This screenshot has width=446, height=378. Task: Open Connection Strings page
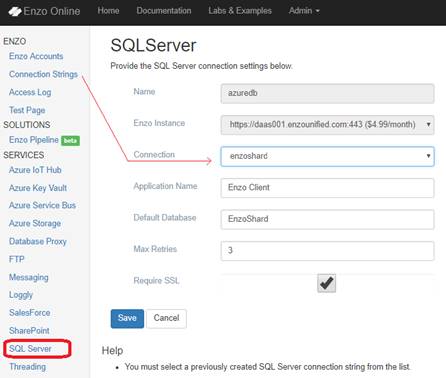click(43, 74)
